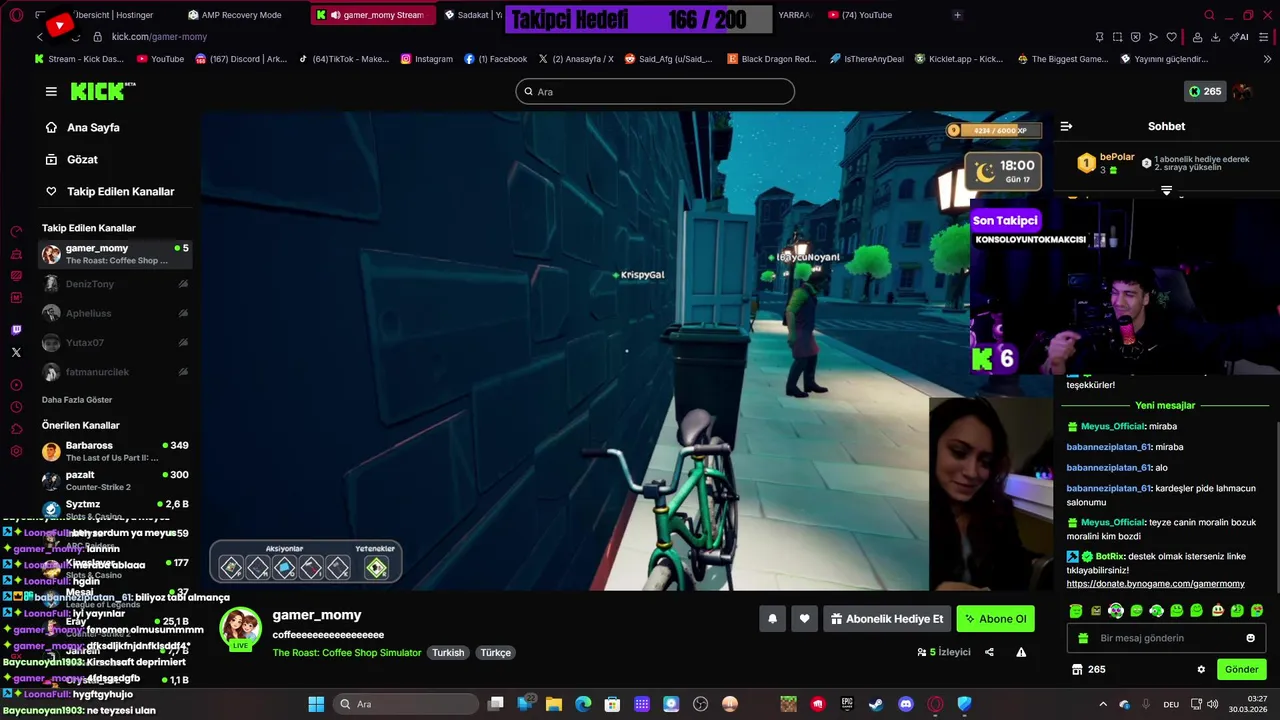The width and height of the screenshot is (1280, 720).
Task: Click Abonelik Hediye Et button
Action: (x=886, y=619)
